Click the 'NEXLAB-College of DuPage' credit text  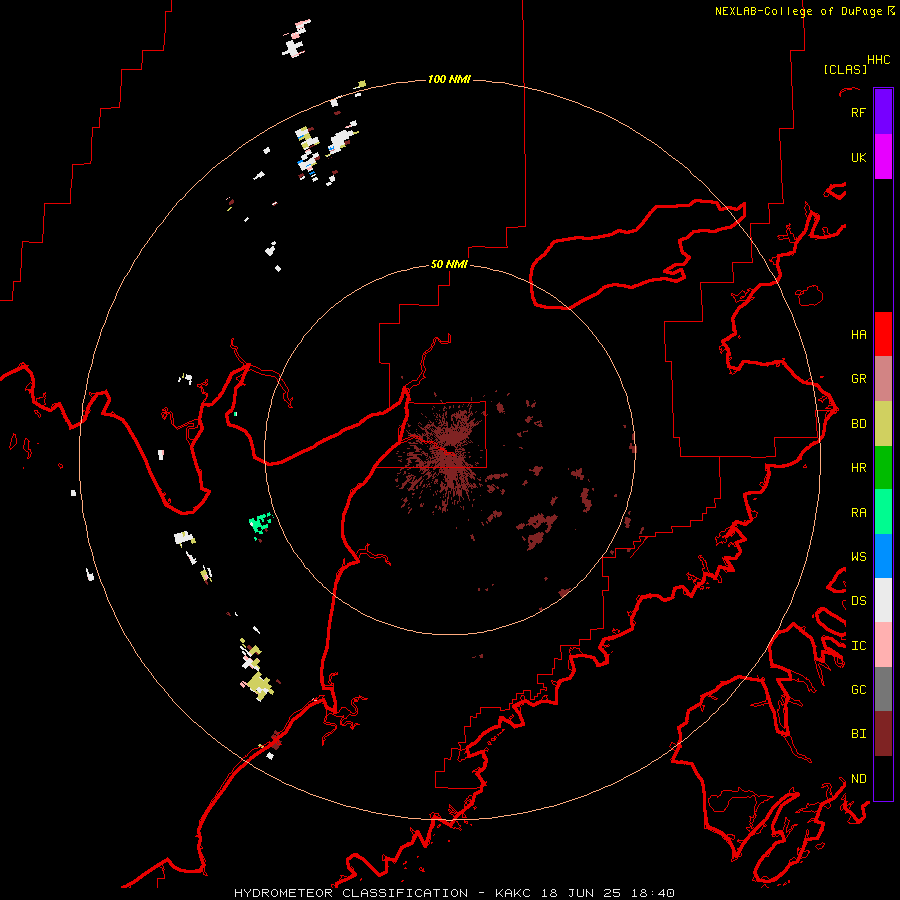click(798, 11)
